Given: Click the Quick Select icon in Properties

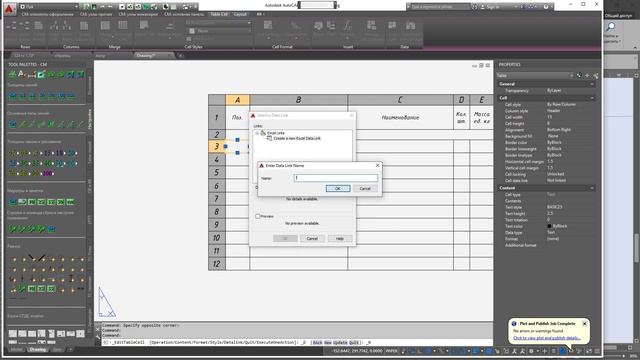Looking at the screenshot, I should [x=596, y=76].
